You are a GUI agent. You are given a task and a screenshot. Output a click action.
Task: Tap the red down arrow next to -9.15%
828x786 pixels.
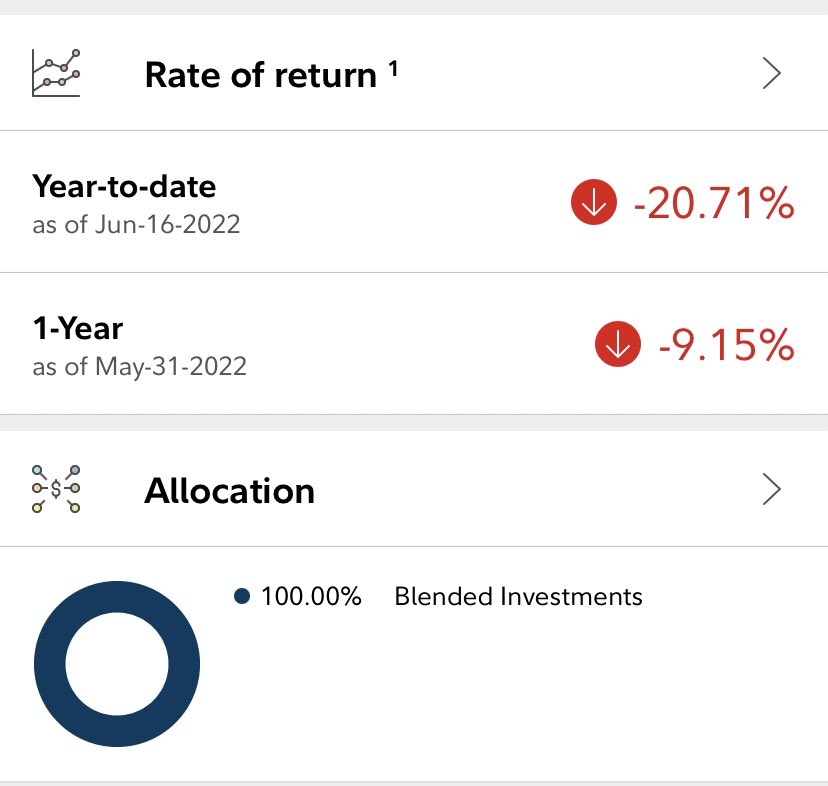[x=618, y=344]
